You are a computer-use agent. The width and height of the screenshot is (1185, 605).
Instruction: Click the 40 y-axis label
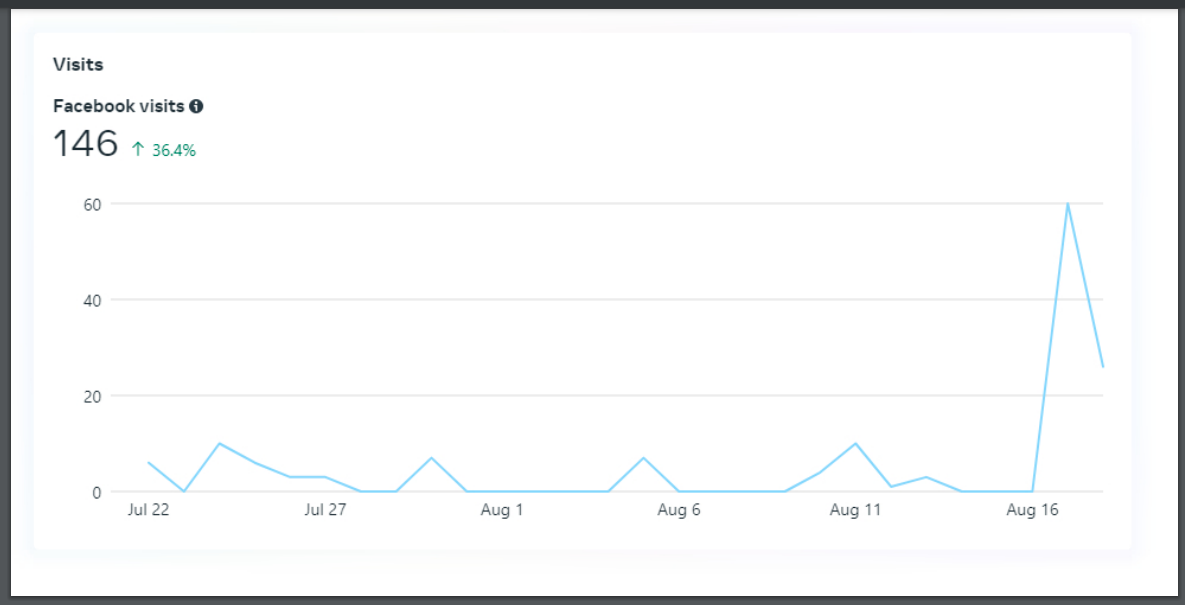click(93, 300)
